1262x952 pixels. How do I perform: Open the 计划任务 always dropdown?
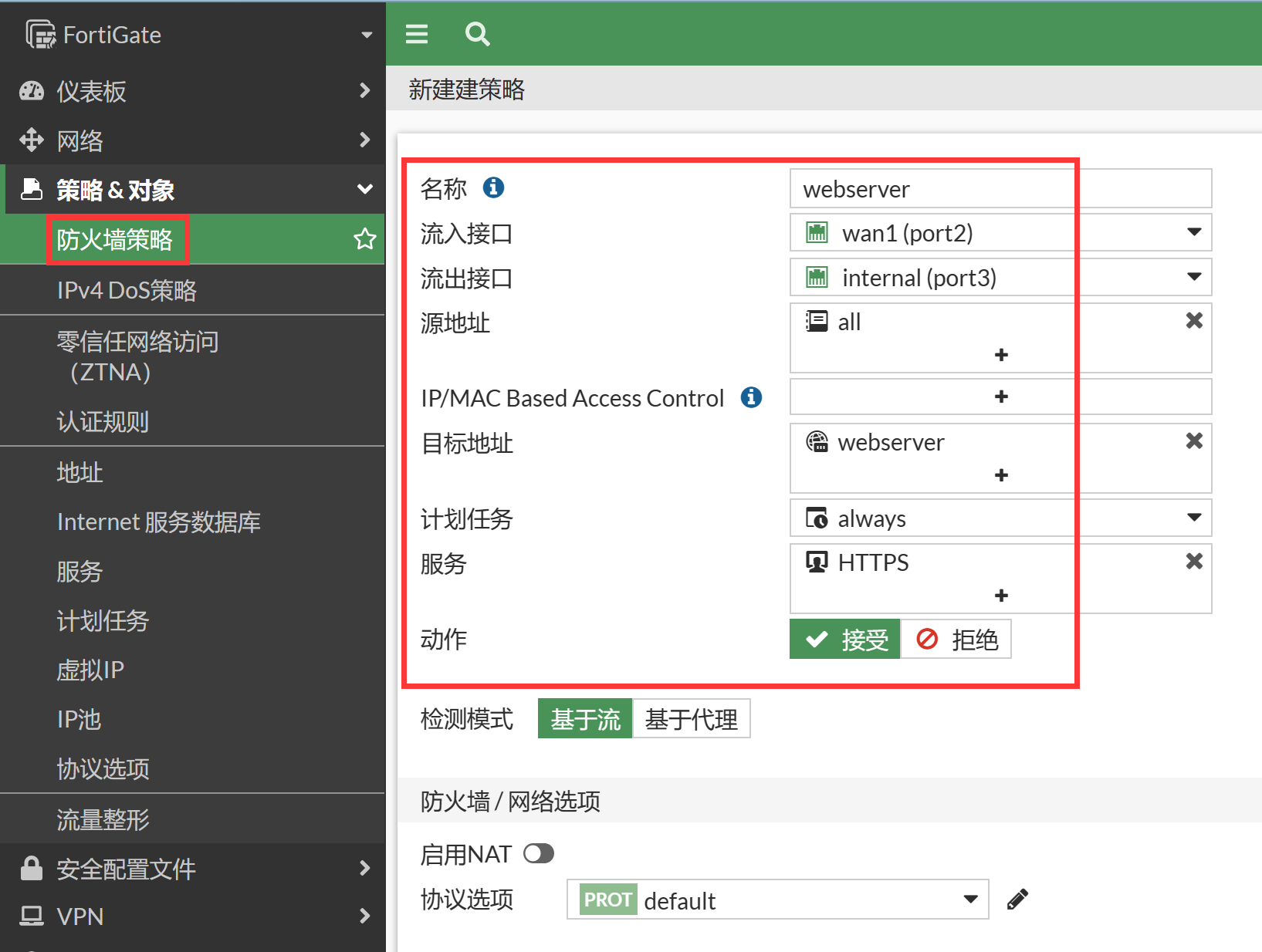pos(1000,518)
